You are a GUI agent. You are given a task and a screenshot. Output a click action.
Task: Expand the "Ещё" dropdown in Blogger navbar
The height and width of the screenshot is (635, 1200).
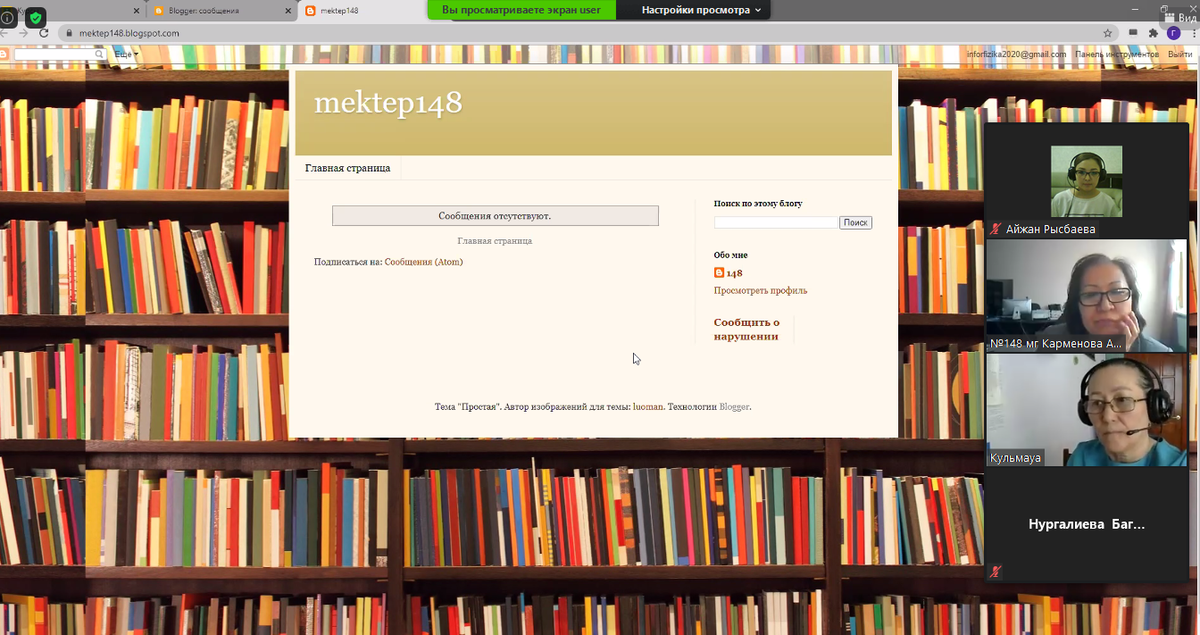124,54
